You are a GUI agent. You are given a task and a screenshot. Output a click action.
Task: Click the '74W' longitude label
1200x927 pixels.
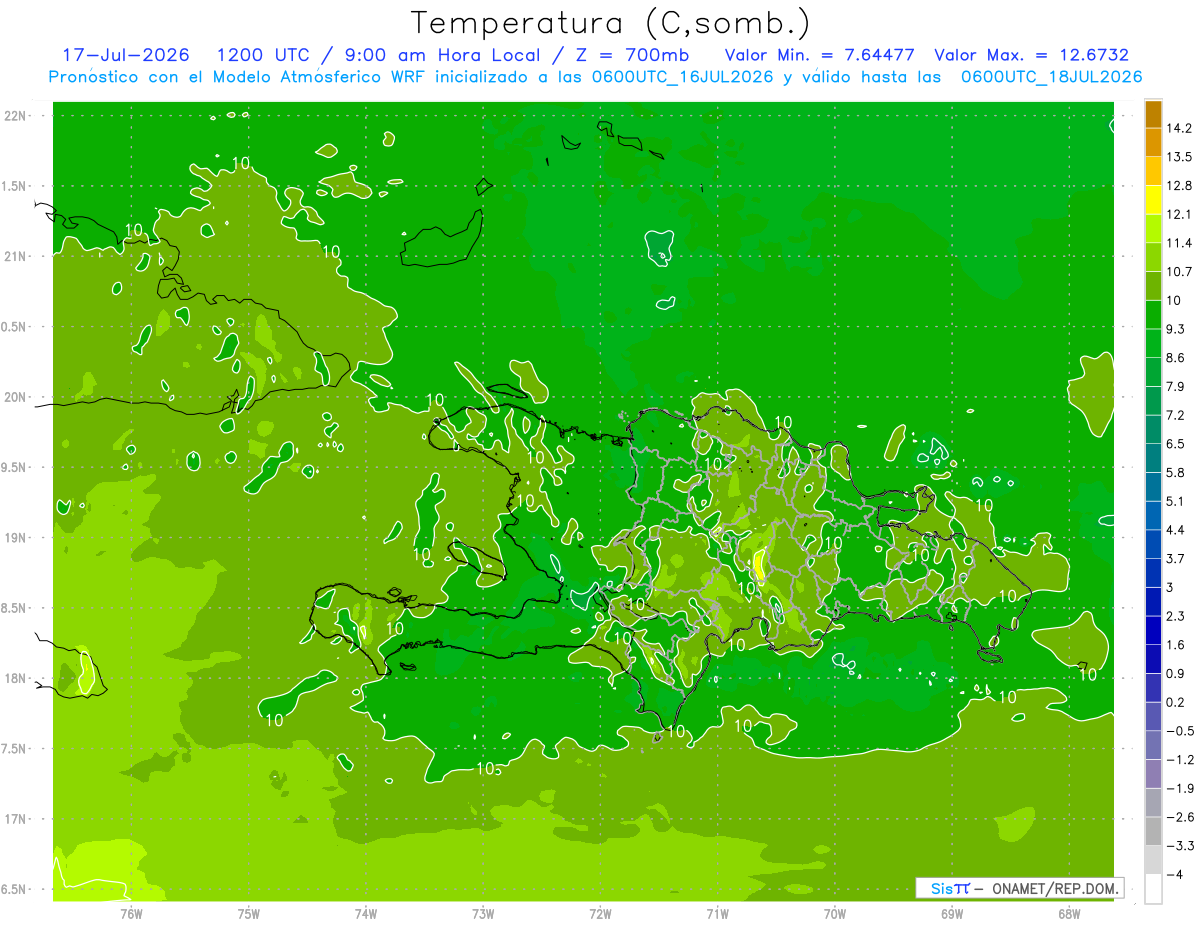click(365, 914)
